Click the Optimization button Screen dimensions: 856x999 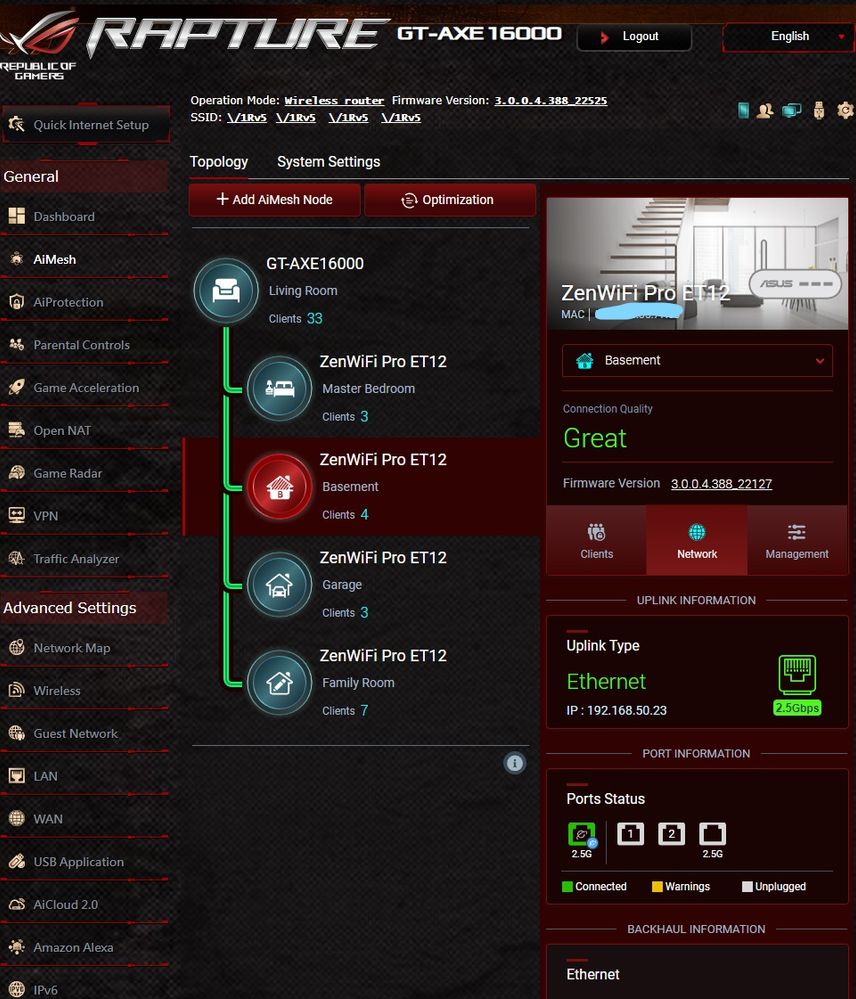(x=450, y=200)
